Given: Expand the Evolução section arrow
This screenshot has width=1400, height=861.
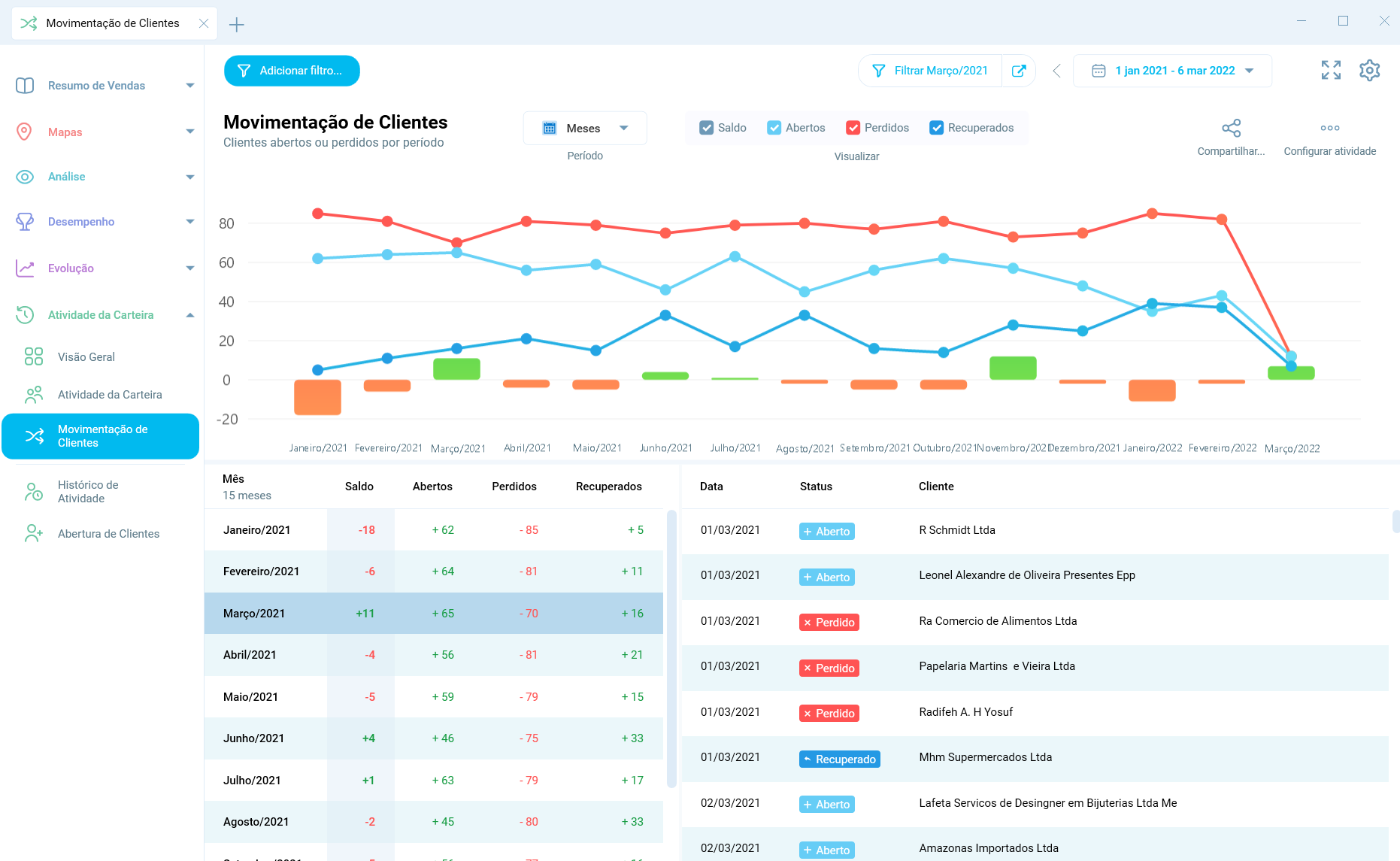Looking at the screenshot, I should click(190, 268).
